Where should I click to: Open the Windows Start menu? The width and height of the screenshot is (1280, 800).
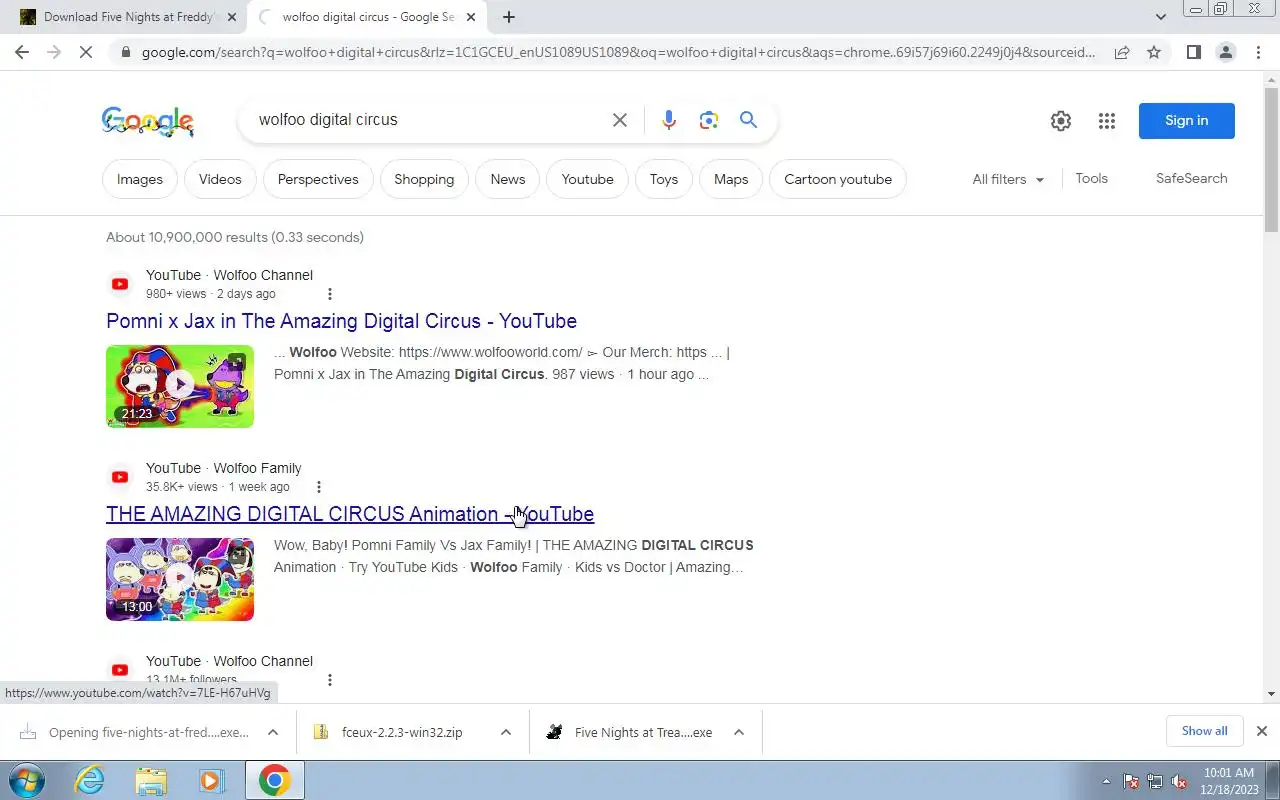(27, 780)
